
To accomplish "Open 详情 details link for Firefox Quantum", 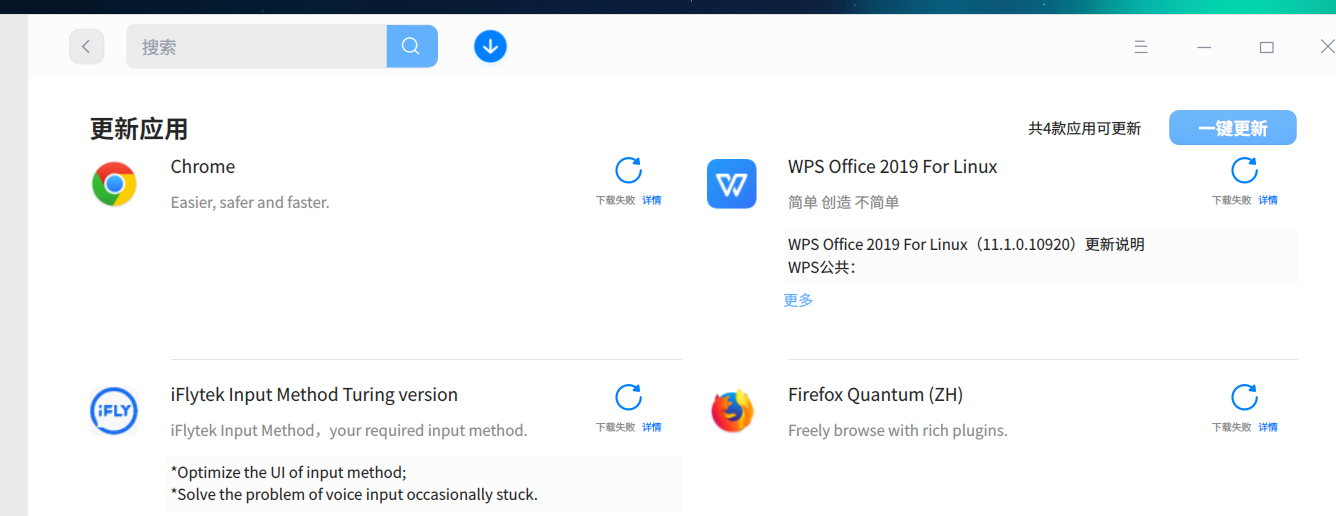I will pos(1267,427).
